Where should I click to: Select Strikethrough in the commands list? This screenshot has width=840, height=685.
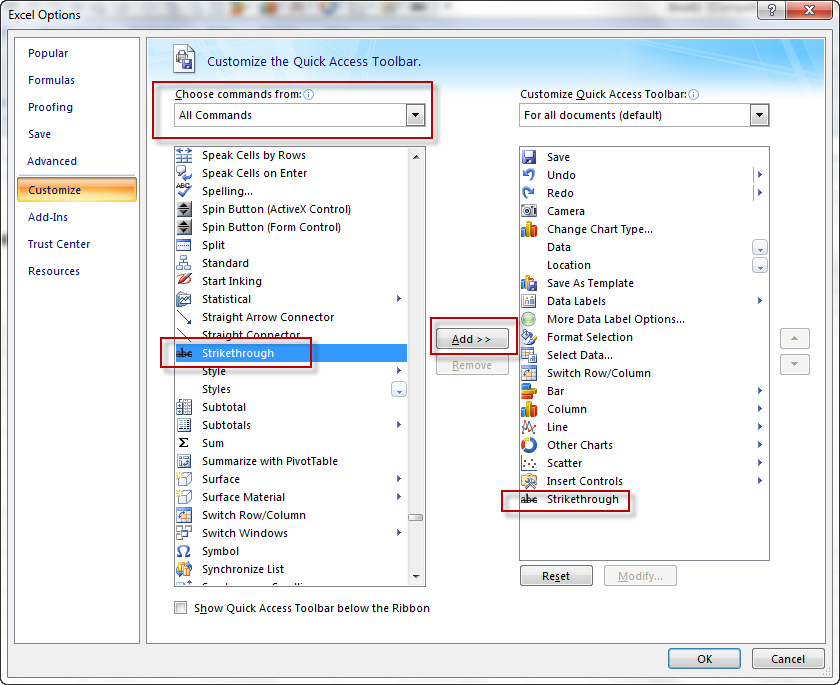click(291, 353)
